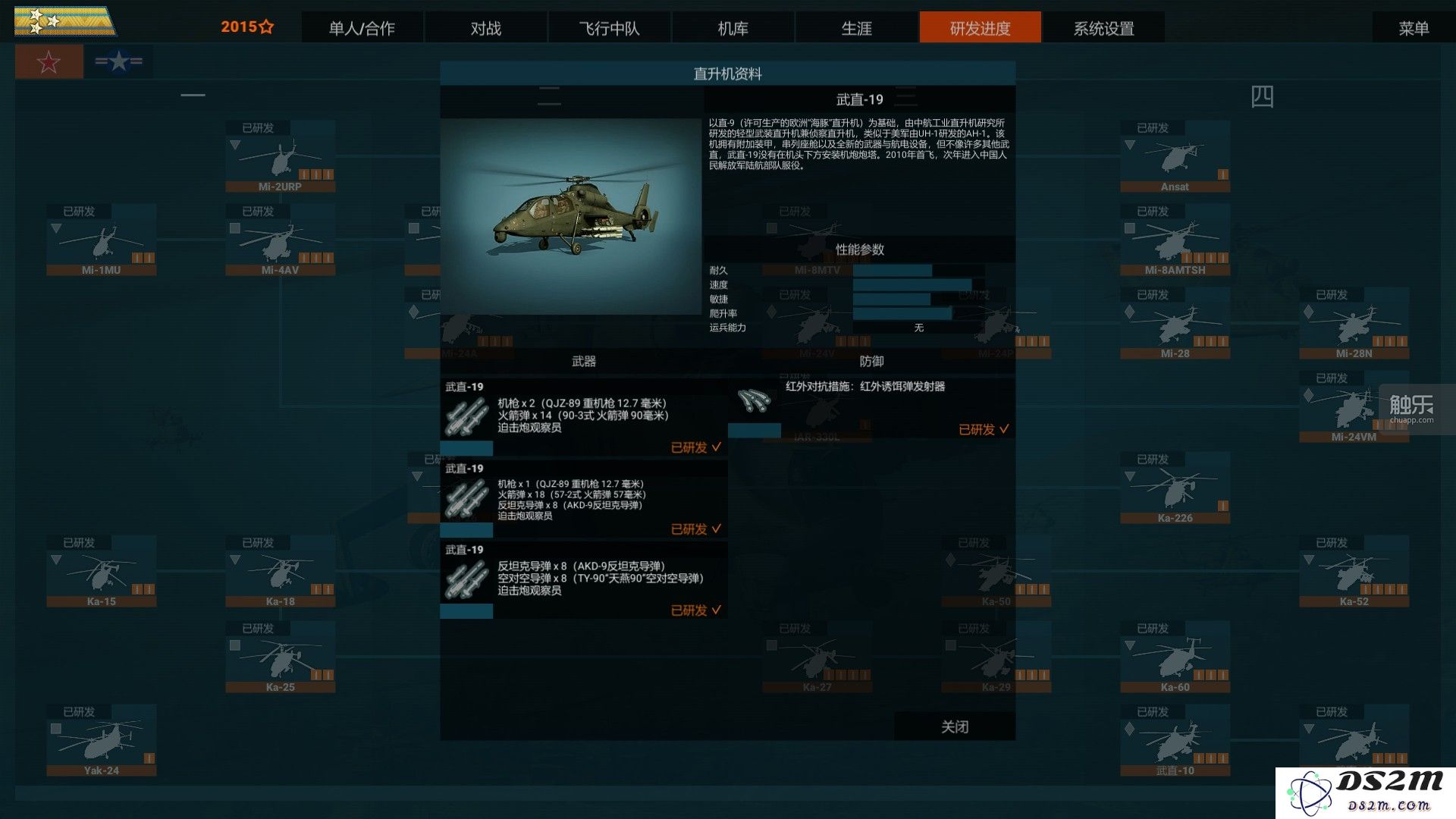Expand the triangle on Ansat node
Viewport: 1456px width, 819px height.
[x=1130, y=145]
